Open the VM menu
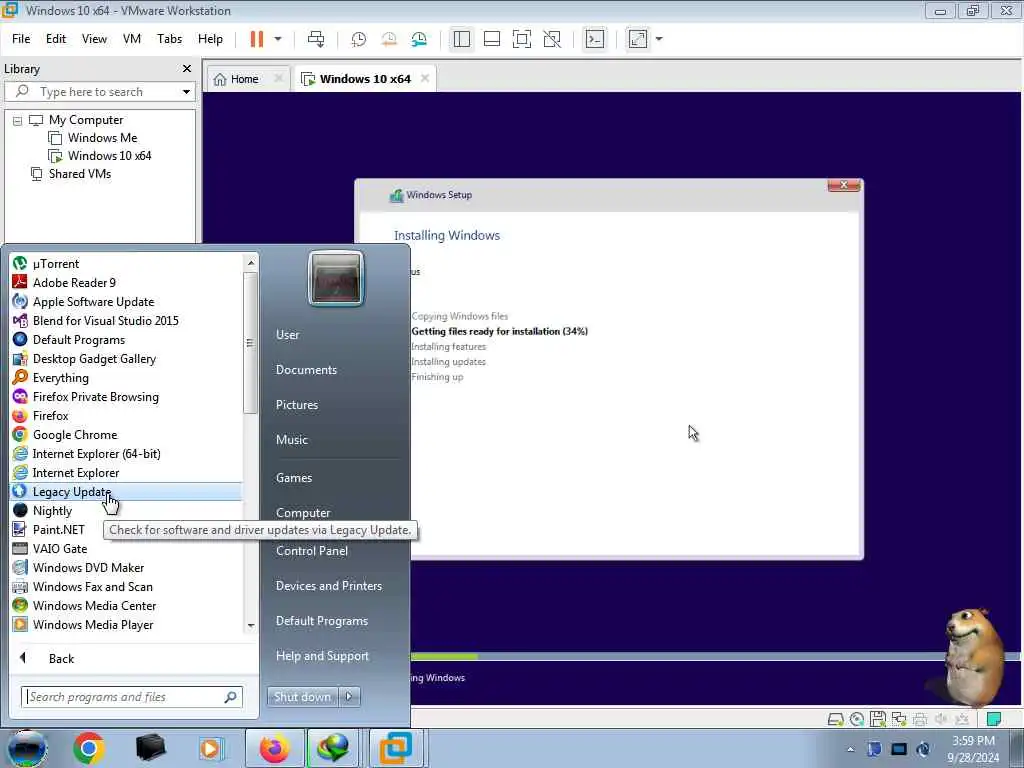This screenshot has width=1024, height=768. click(x=132, y=39)
